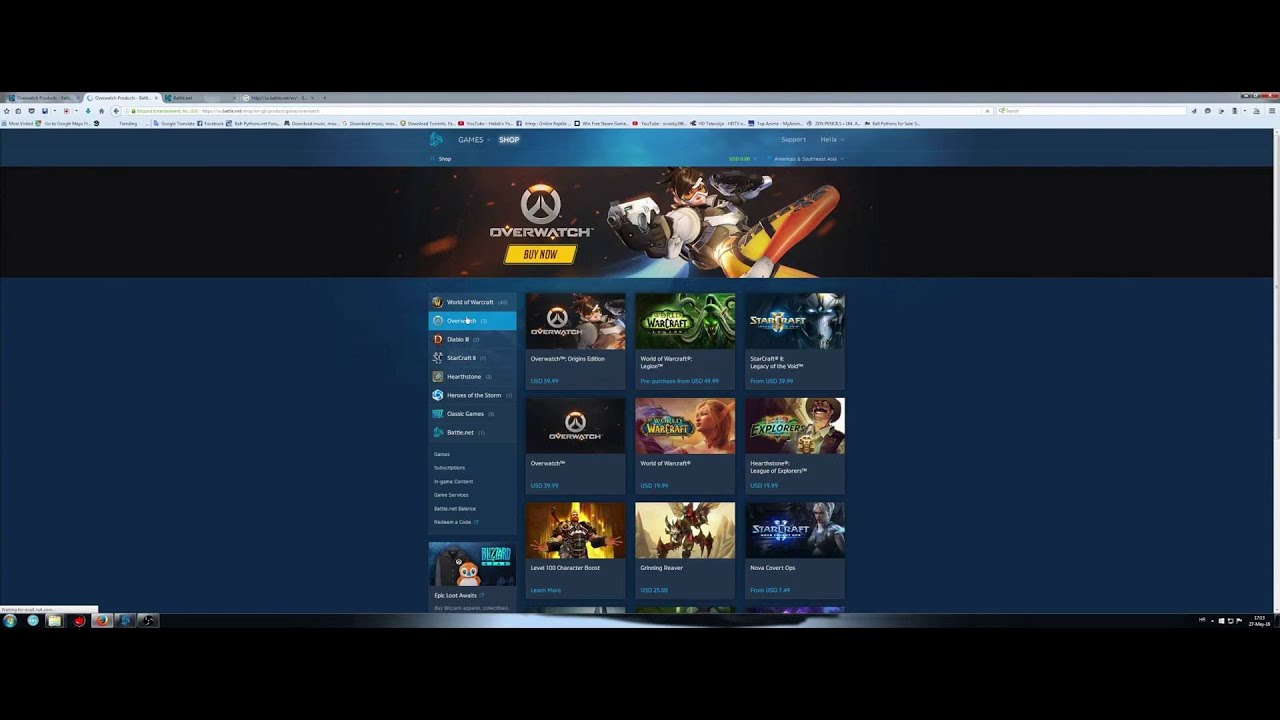Screen dimensions: 1280x720
Task: Open the World of Warcraft USD 19.99 card
Action: (x=685, y=445)
